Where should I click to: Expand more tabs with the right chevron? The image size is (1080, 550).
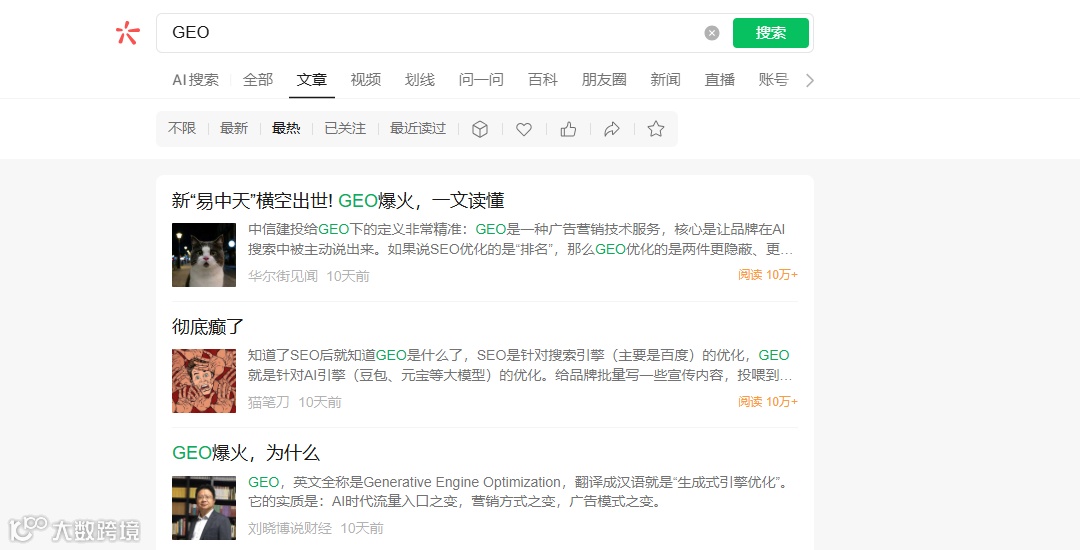coord(810,81)
